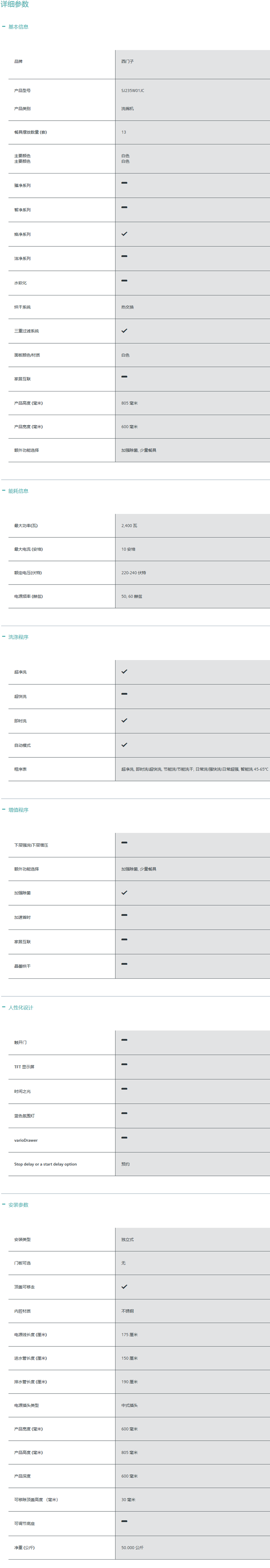
Task: Click the 增值程序 section header
Action: point(18,810)
